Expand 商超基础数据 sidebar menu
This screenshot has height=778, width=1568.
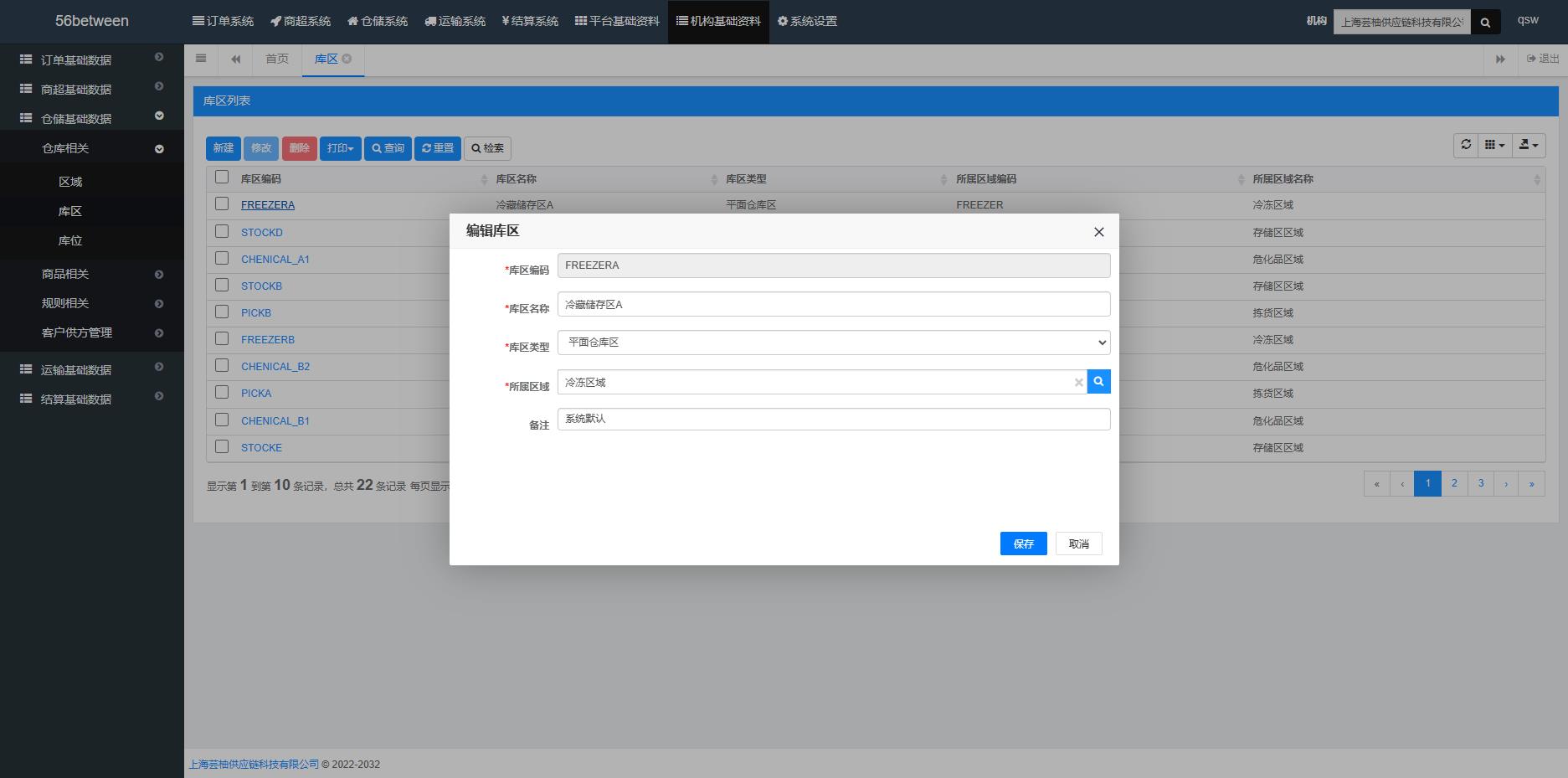[91, 89]
